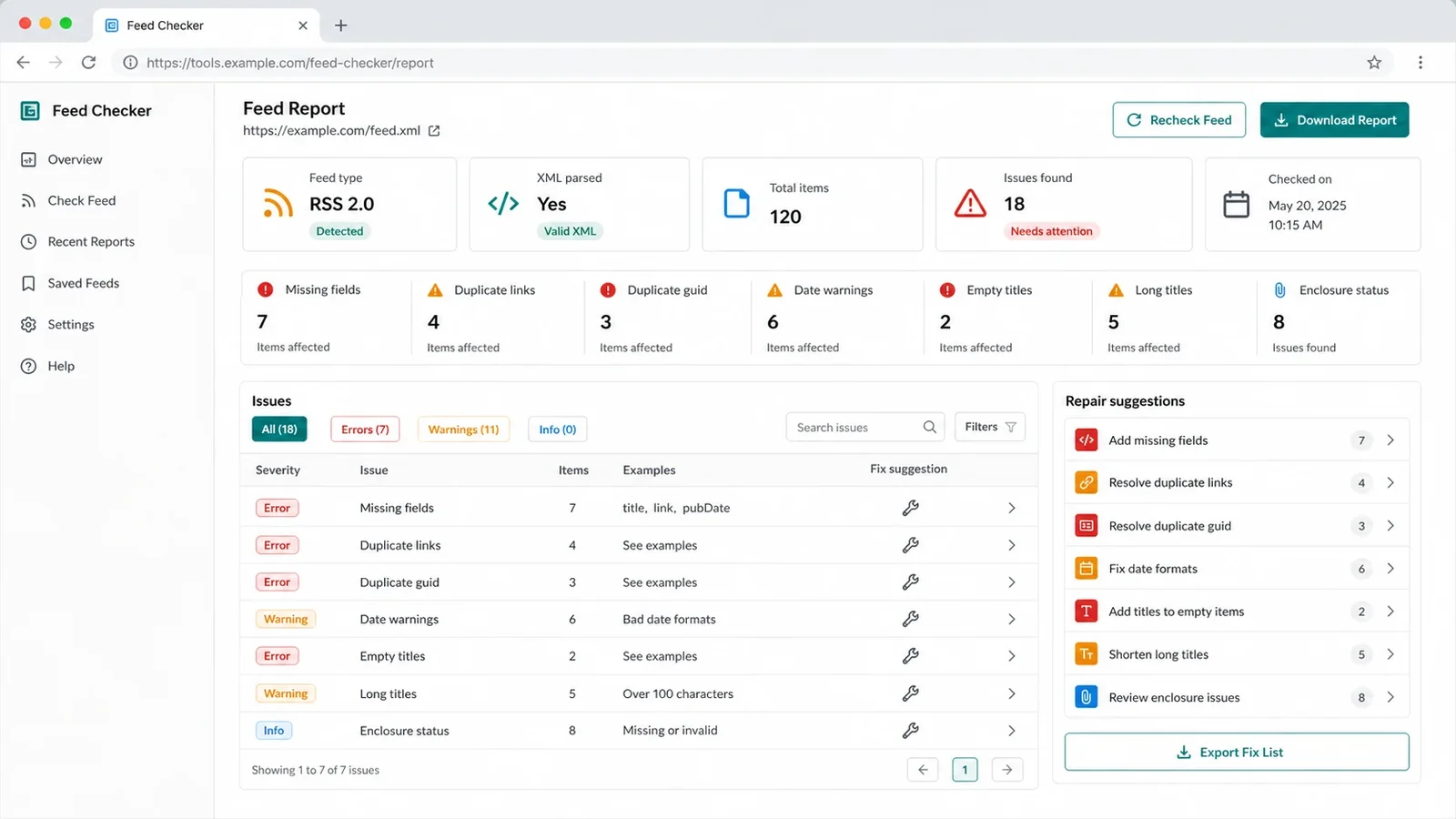Click Review enclosure issues paperclip icon

(x=1086, y=697)
